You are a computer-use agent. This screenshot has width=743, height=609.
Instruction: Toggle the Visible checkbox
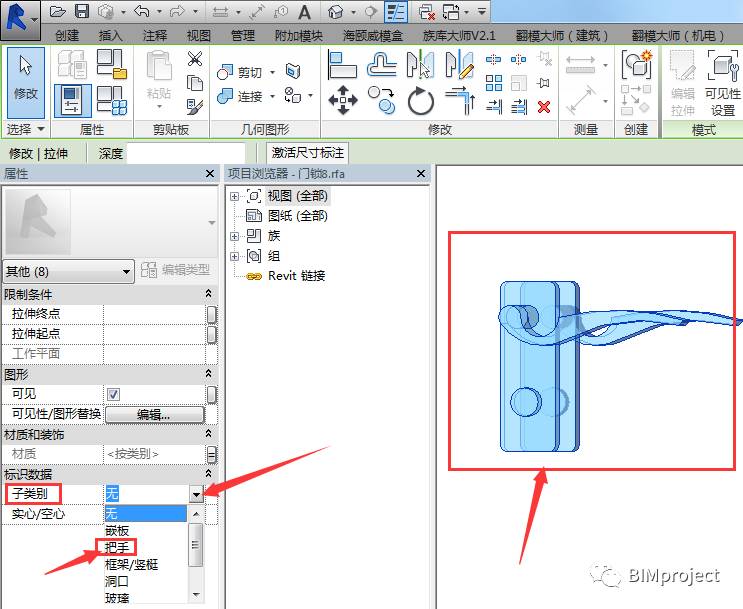pos(113,394)
